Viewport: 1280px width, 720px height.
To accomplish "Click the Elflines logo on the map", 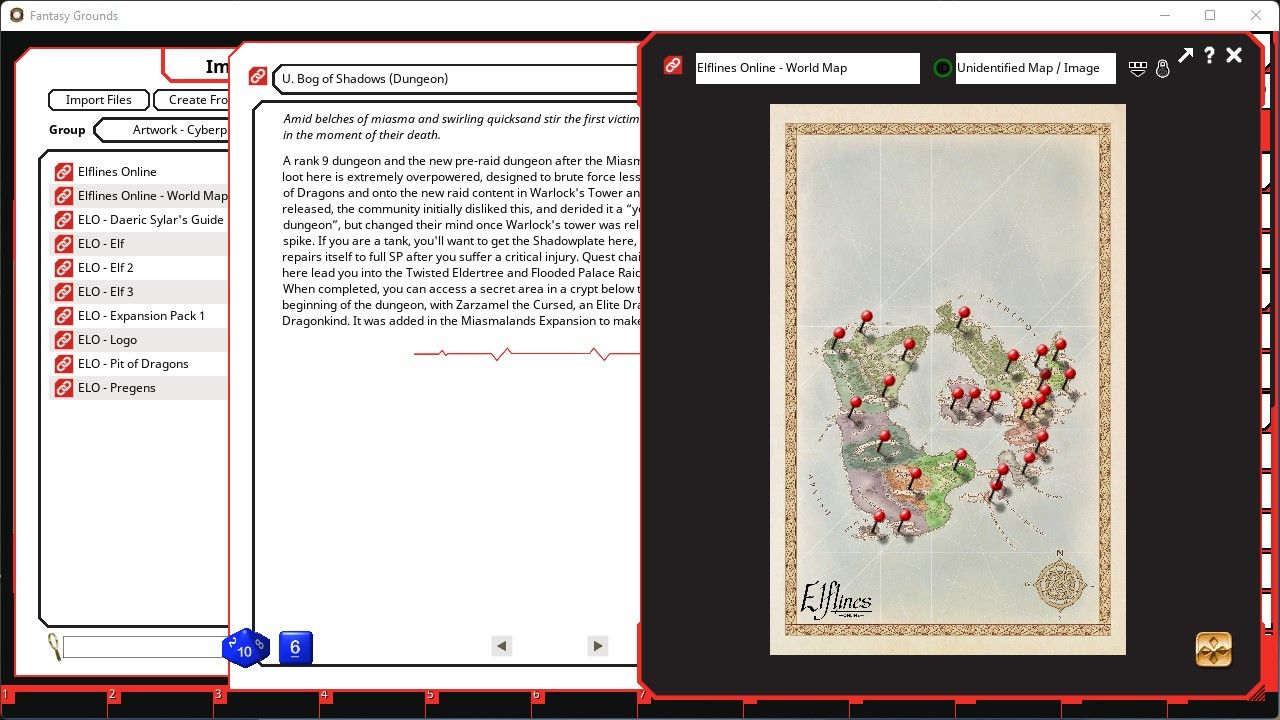I will coord(835,601).
